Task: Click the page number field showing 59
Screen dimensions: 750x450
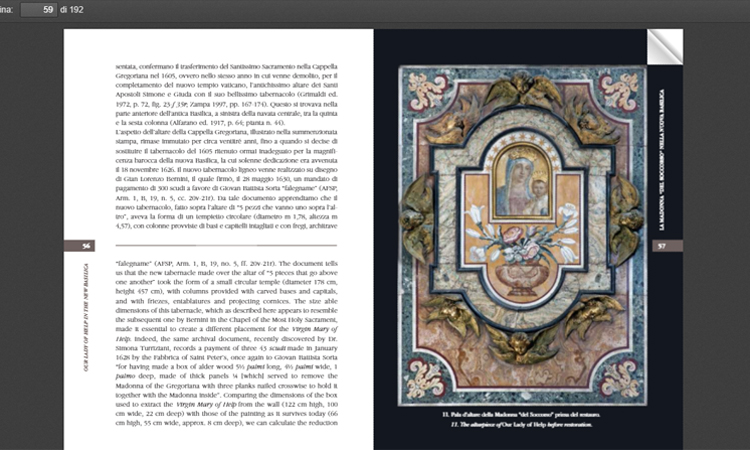Action: 39,10
